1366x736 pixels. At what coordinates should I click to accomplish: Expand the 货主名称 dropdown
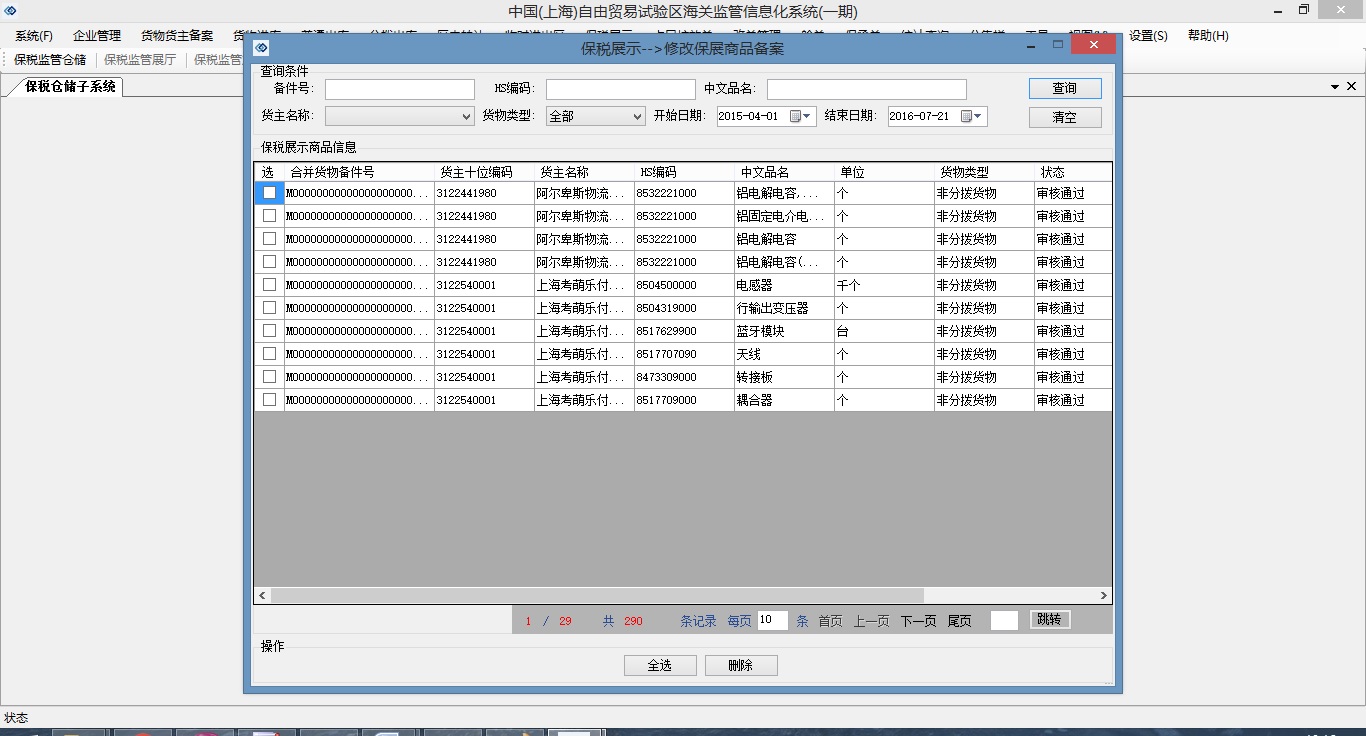pyautogui.click(x=466, y=117)
